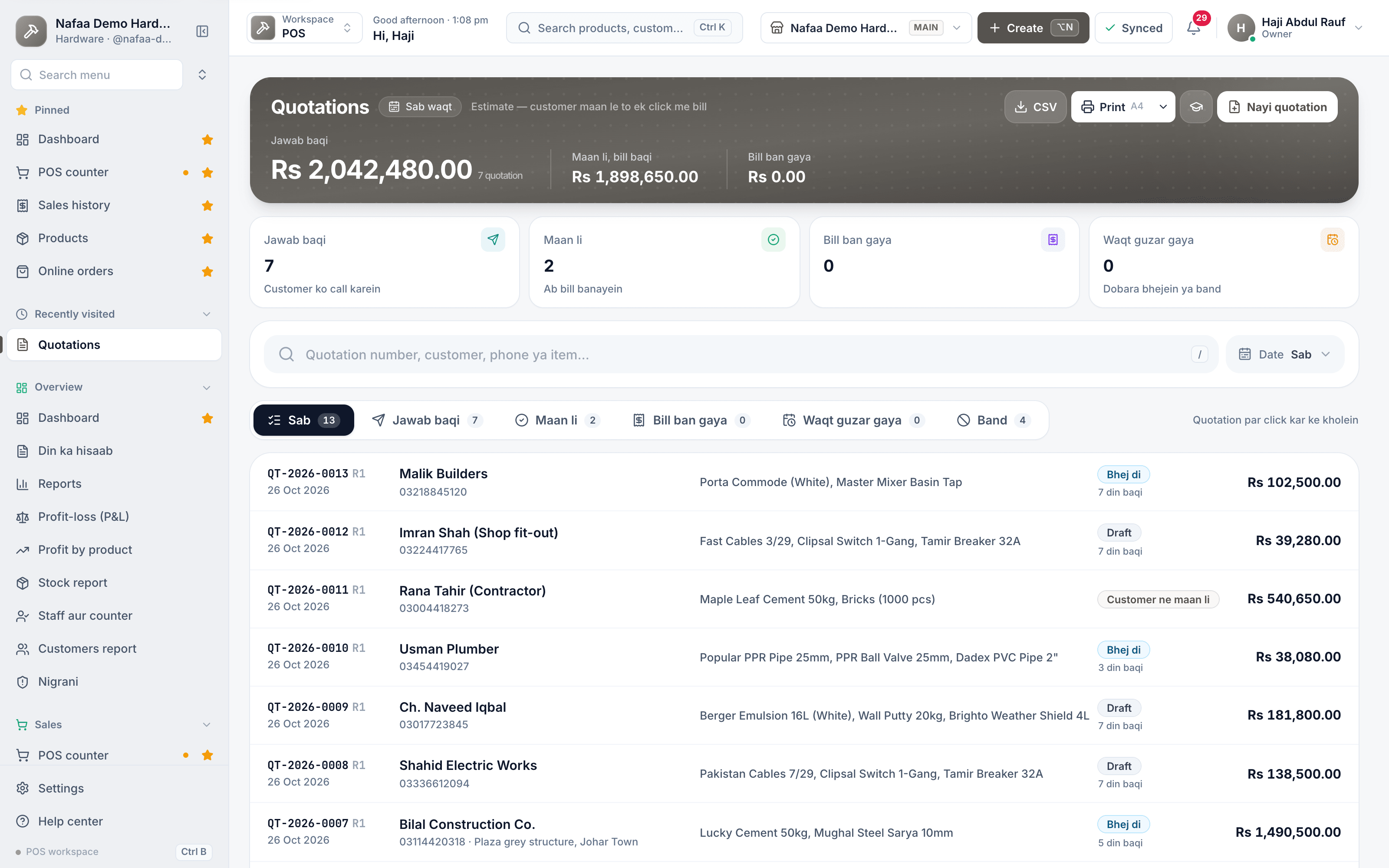Image resolution: width=1389 pixels, height=868 pixels.
Task: Switch to Bill ban gaya 0 tab
Action: tap(691, 420)
